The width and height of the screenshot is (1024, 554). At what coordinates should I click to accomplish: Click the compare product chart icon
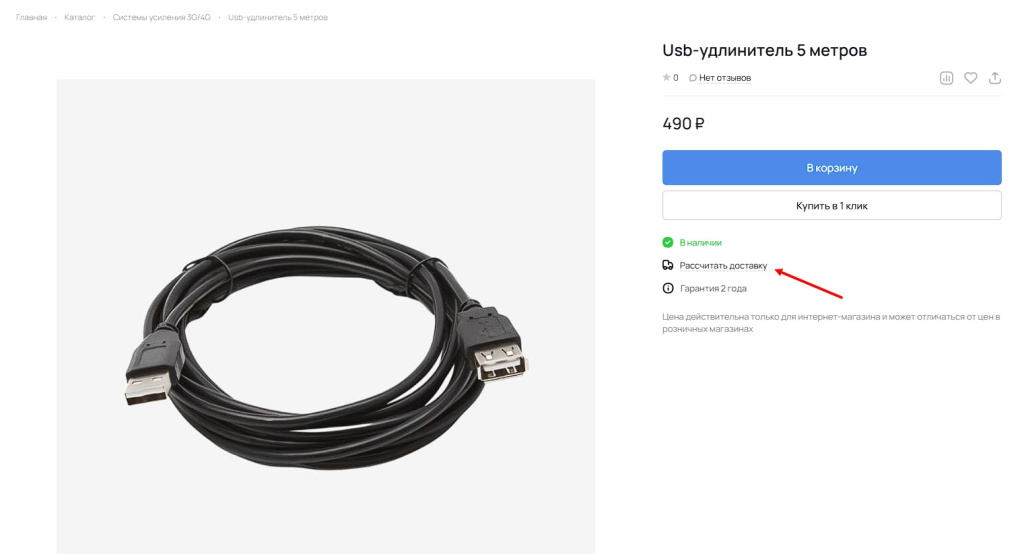tap(946, 78)
